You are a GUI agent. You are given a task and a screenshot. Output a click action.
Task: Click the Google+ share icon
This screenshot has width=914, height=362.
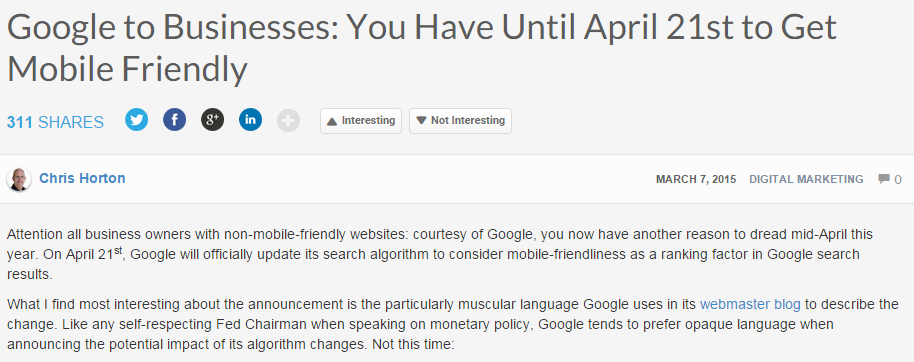tap(212, 120)
